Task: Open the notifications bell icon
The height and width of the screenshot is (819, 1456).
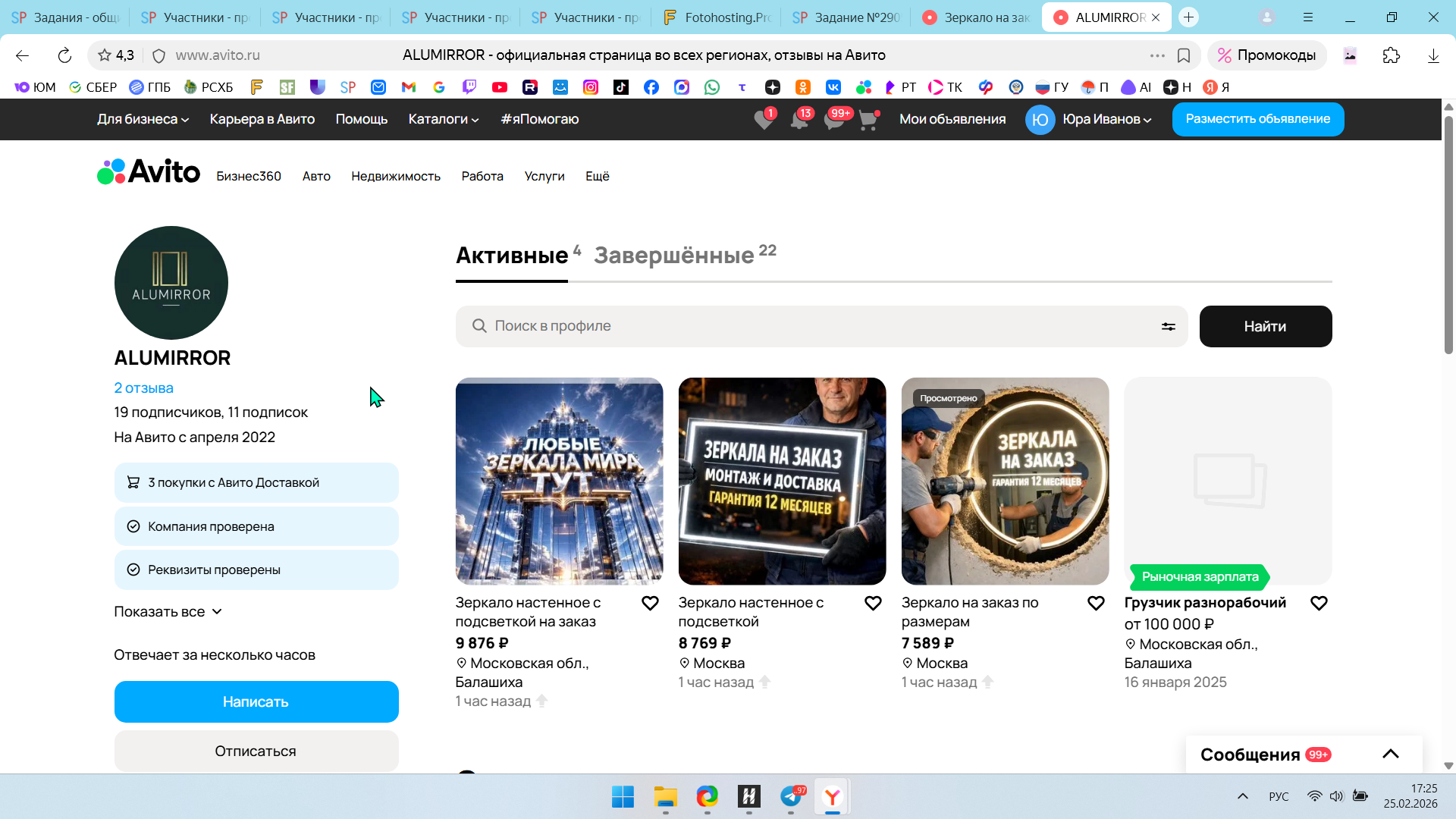Action: (x=799, y=120)
